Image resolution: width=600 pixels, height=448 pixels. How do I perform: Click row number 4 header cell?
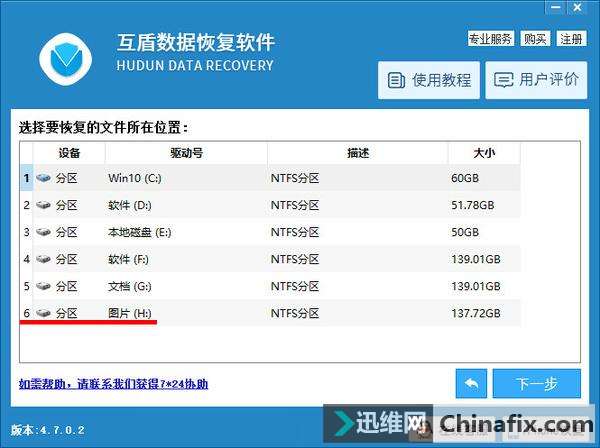[26, 259]
